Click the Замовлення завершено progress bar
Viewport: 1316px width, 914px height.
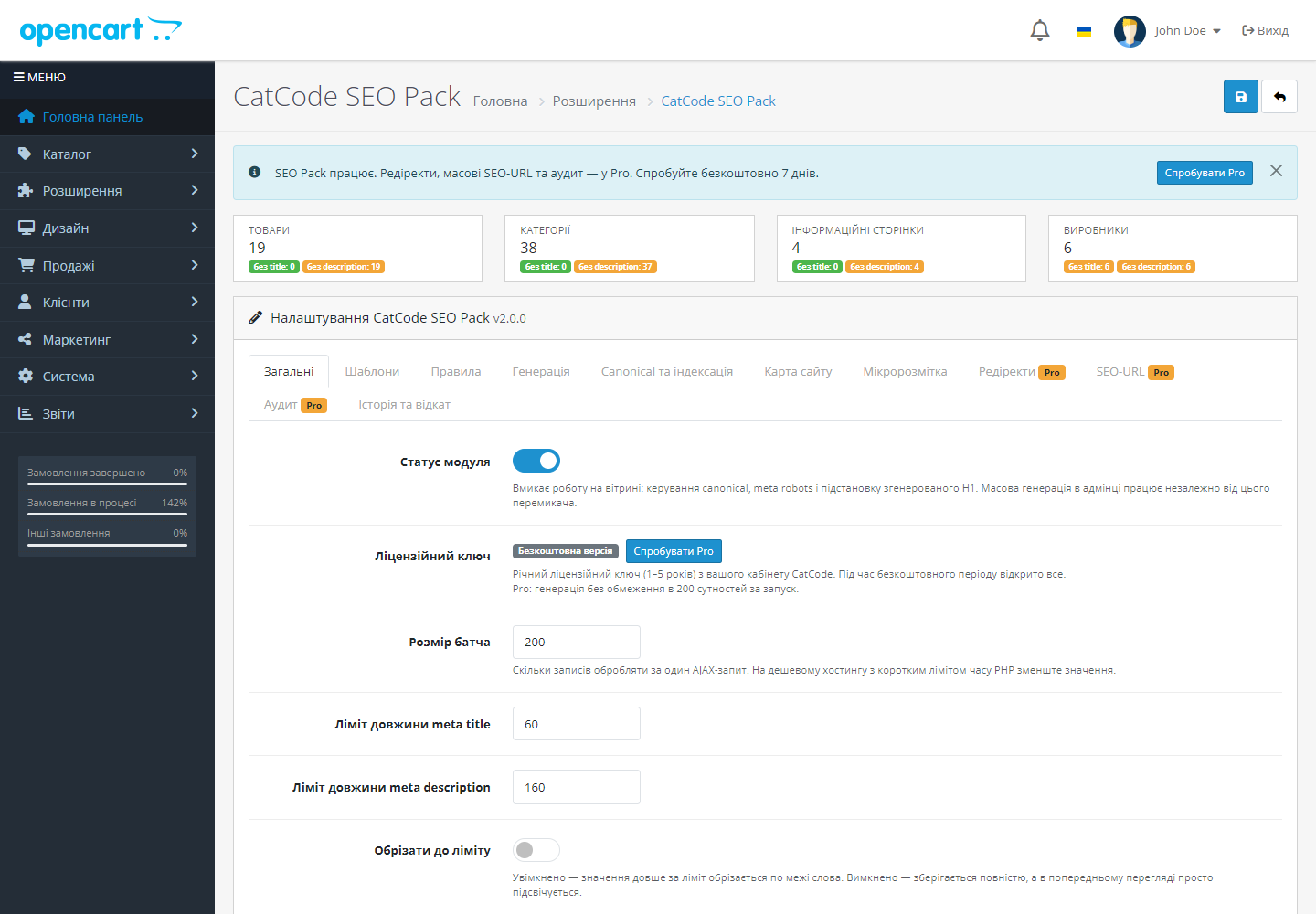[107, 484]
